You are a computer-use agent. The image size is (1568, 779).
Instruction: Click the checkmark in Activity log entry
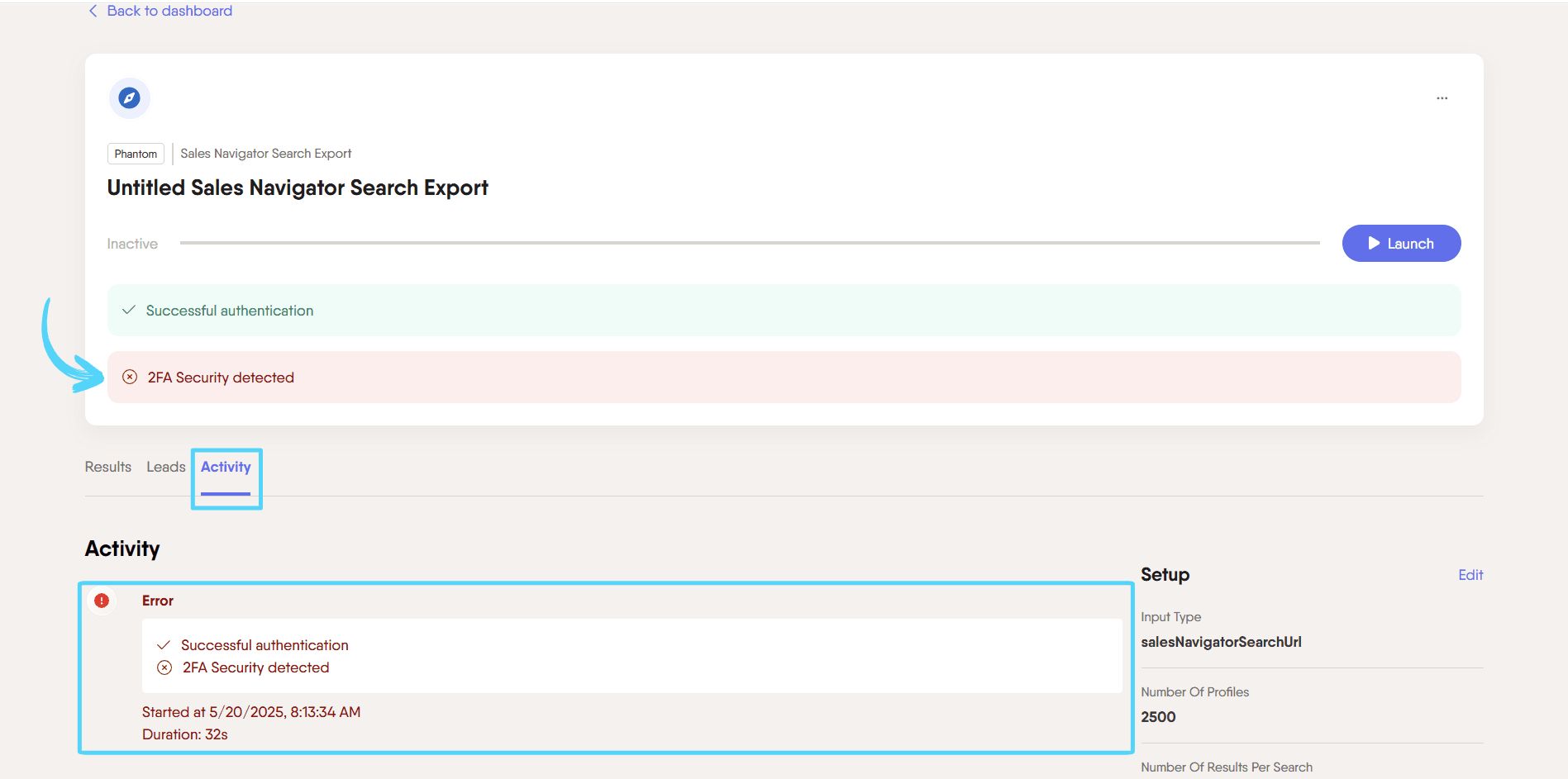coord(164,645)
